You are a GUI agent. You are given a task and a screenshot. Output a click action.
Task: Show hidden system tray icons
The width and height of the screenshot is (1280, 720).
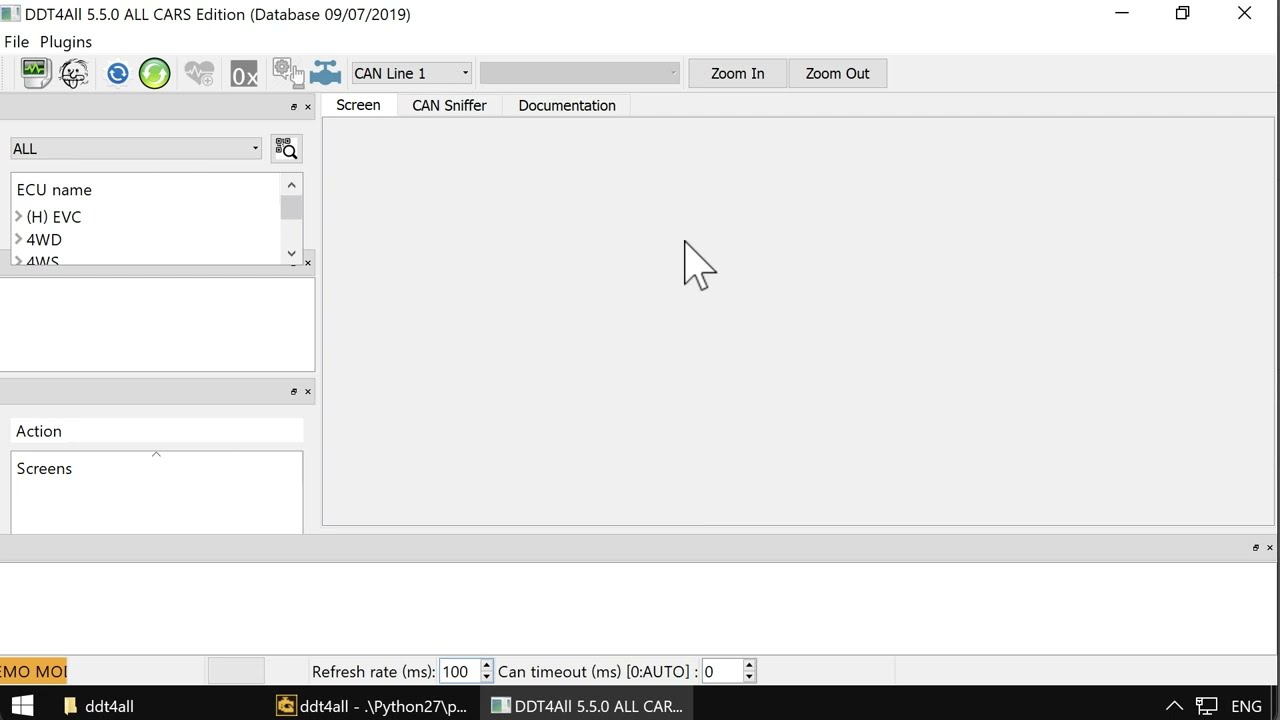point(1175,706)
